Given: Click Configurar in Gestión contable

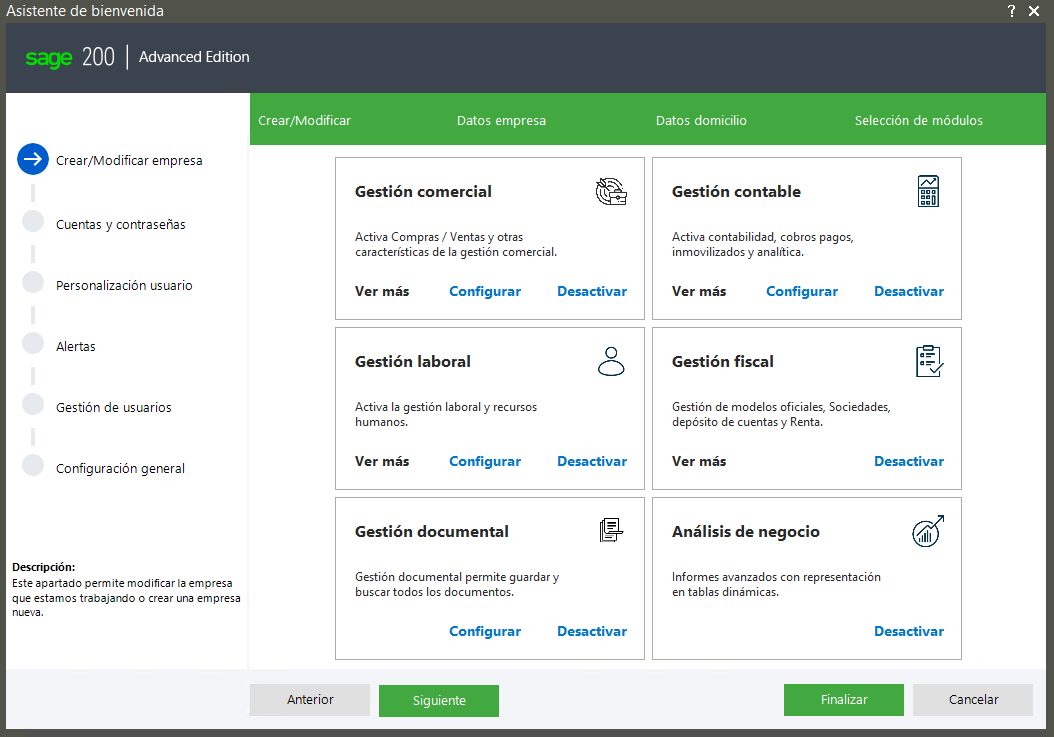Looking at the screenshot, I should click(x=802, y=291).
